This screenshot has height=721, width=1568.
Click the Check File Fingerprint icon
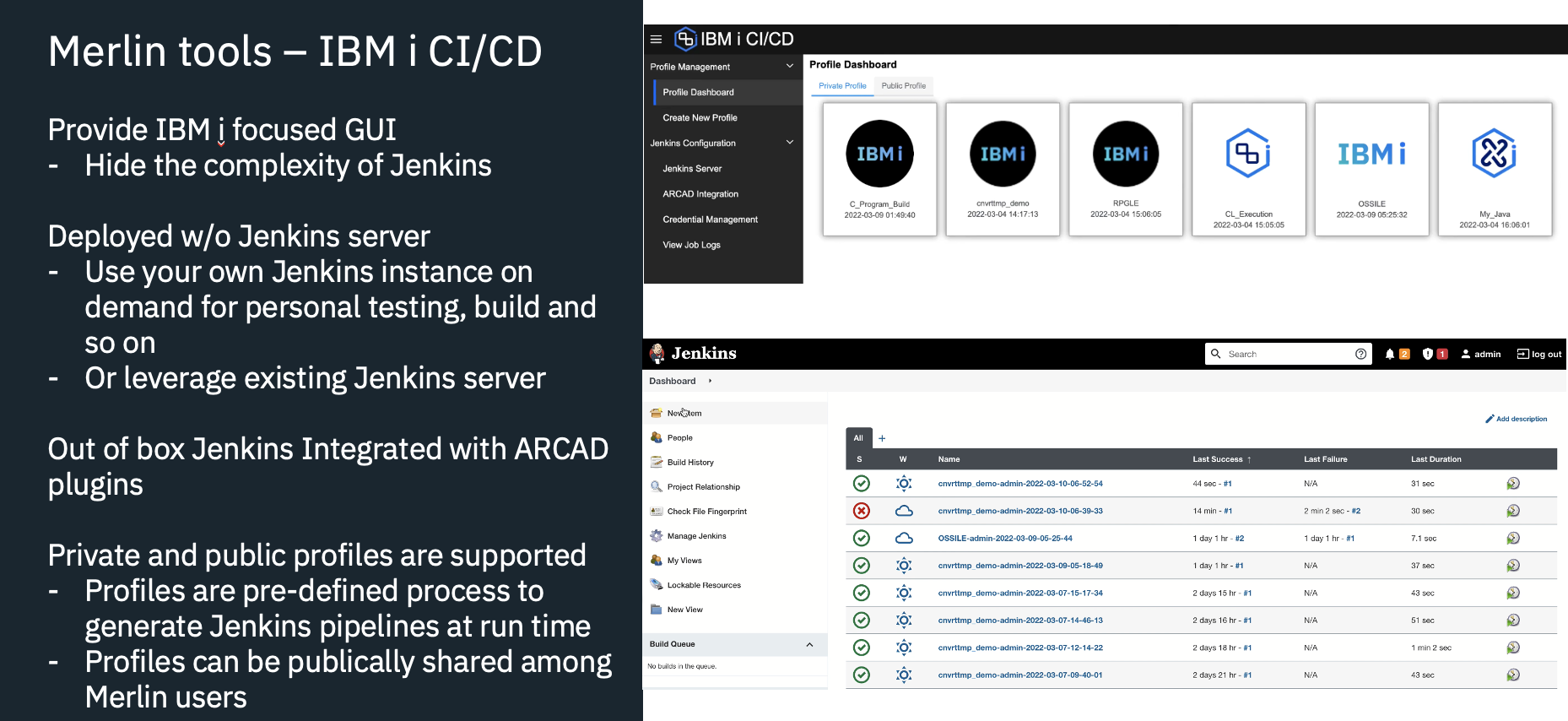[657, 511]
